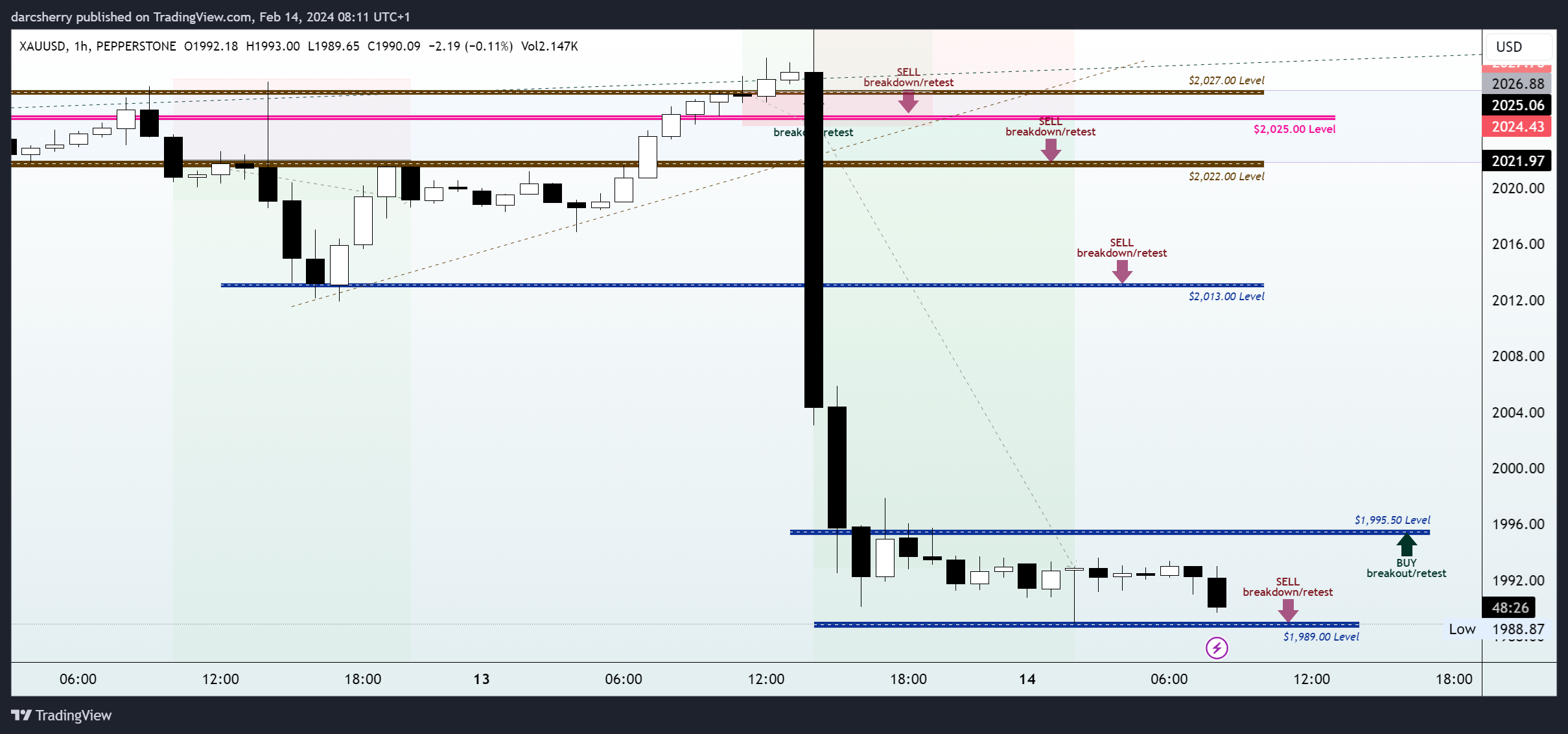Viewport: 1568px width, 734px height.
Task: Click the SELL breakdown/retest text near 2013
Action: pos(1122,248)
